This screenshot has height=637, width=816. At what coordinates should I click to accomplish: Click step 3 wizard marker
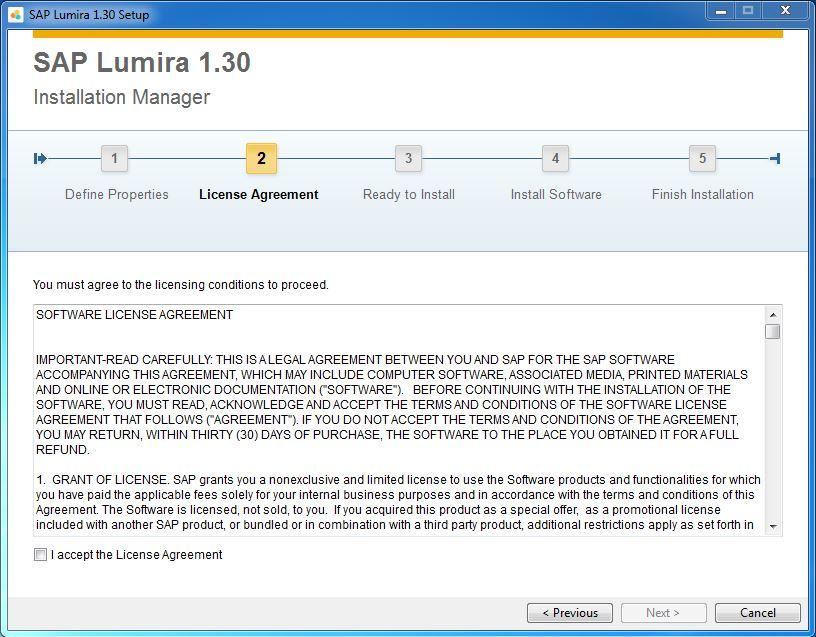point(409,158)
